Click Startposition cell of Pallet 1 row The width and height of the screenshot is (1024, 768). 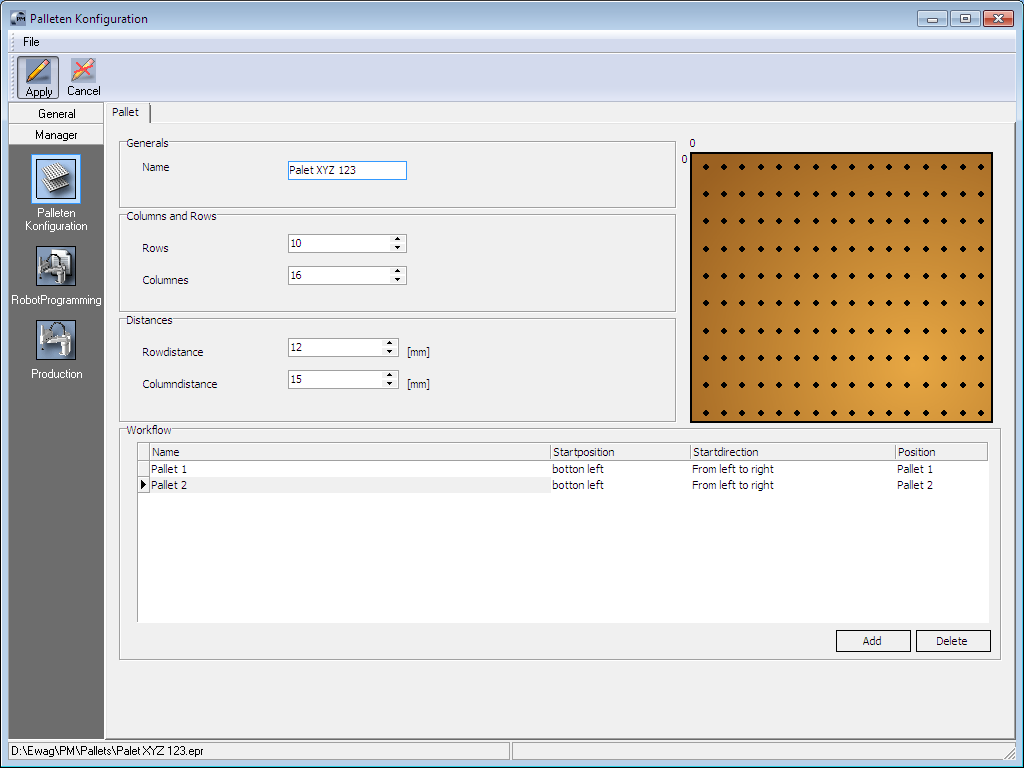(x=620, y=469)
